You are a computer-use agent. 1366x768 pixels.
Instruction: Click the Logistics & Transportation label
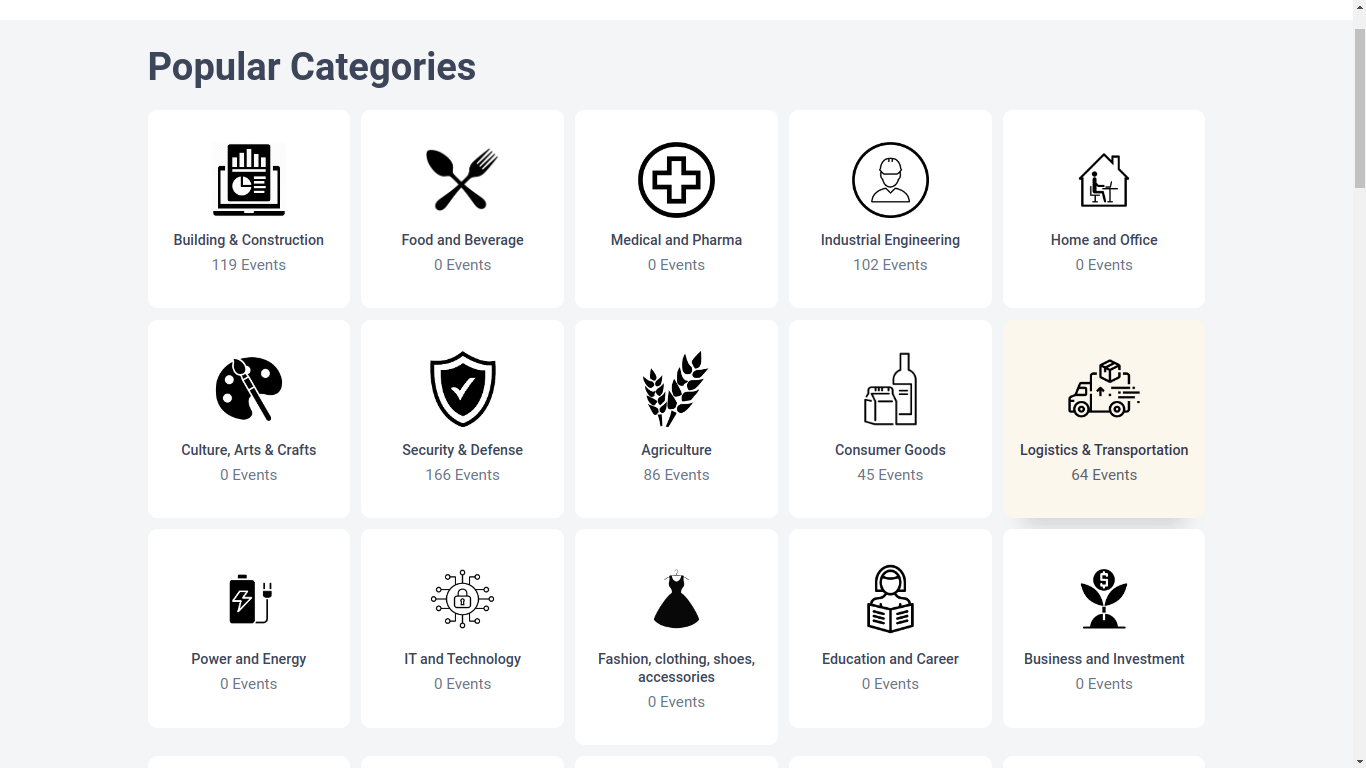1104,450
